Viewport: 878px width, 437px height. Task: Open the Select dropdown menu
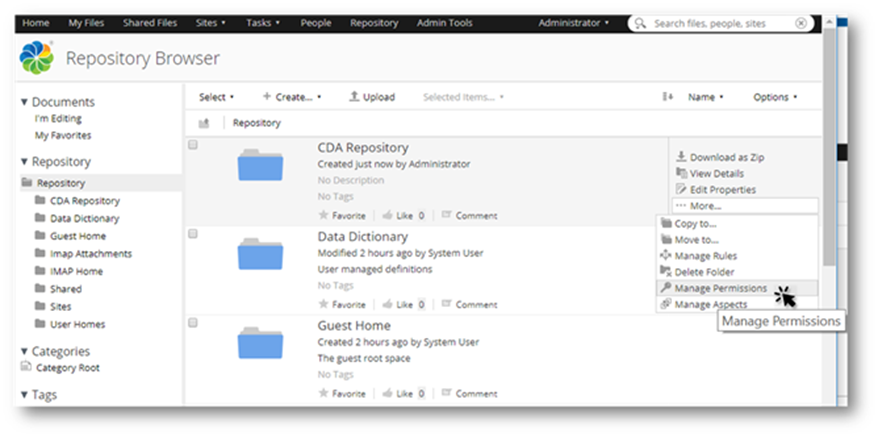(x=216, y=97)
